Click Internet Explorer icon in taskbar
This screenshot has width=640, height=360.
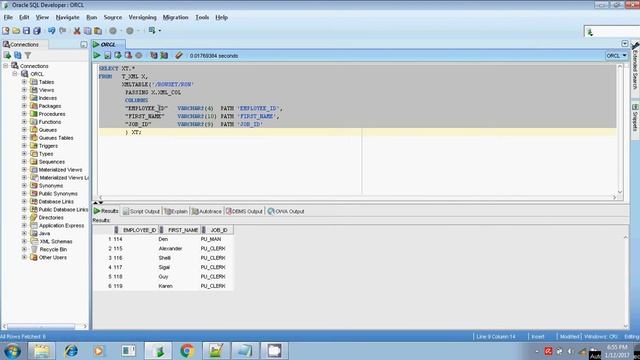pyautogui.click(x=71, y=351)
